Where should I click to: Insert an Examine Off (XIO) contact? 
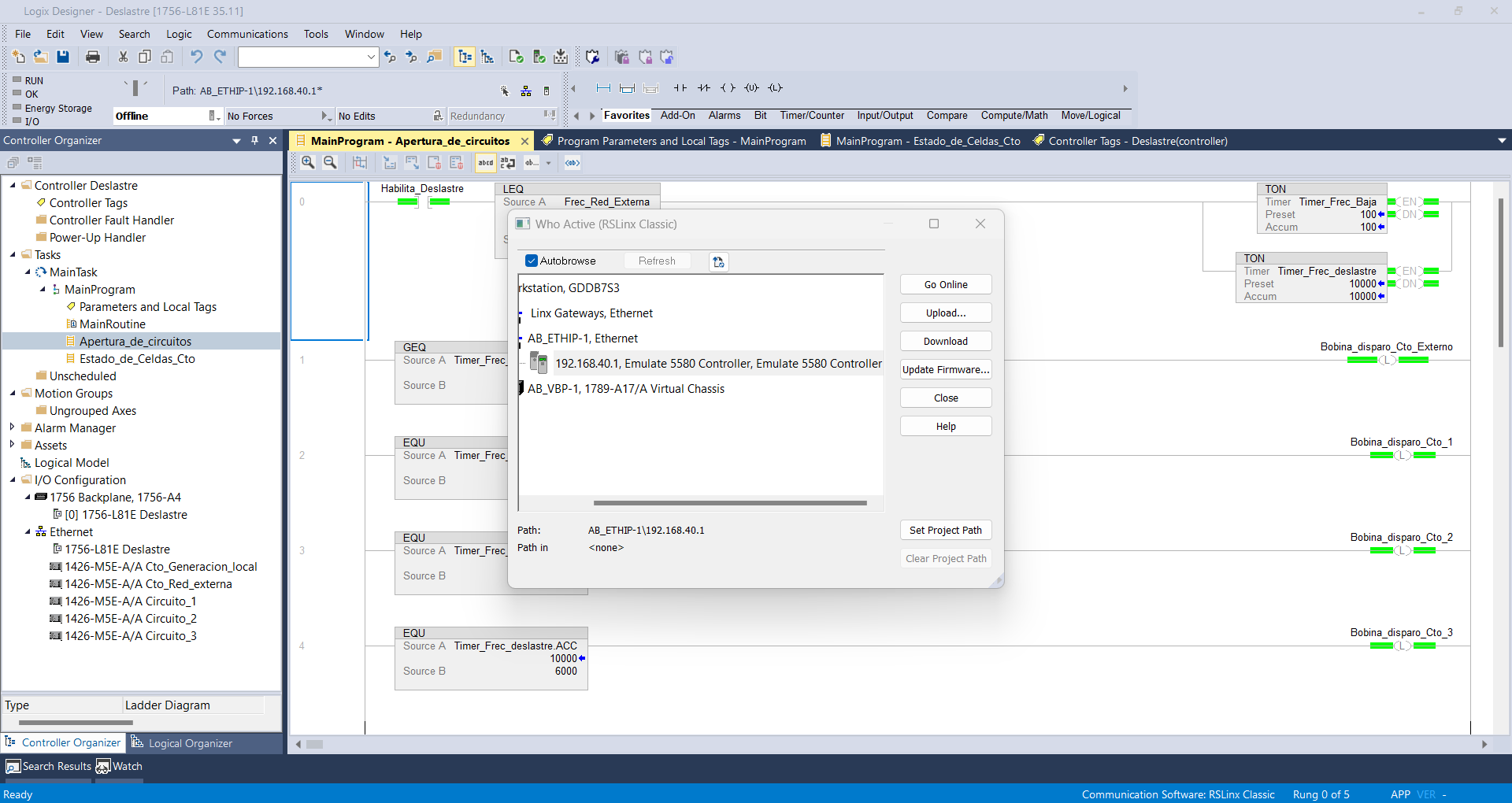(704, 88)
